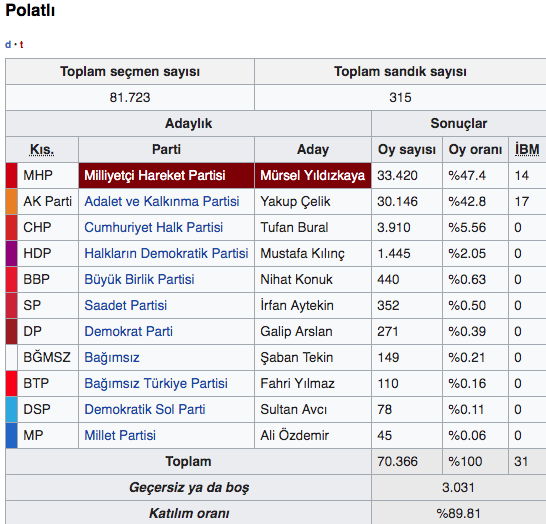This screenshot has height=524, width=546.
Task: Click candidate name Yakup Çelik
Action: [x=295, y=202]
